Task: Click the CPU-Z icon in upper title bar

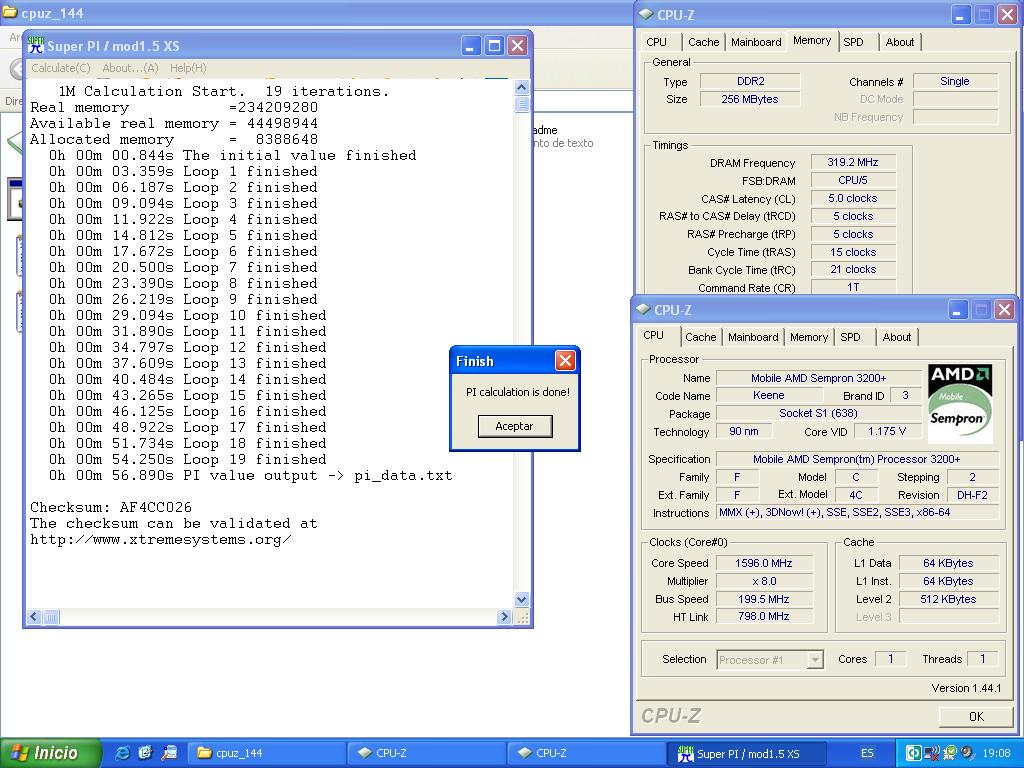Action: (646, 14)
